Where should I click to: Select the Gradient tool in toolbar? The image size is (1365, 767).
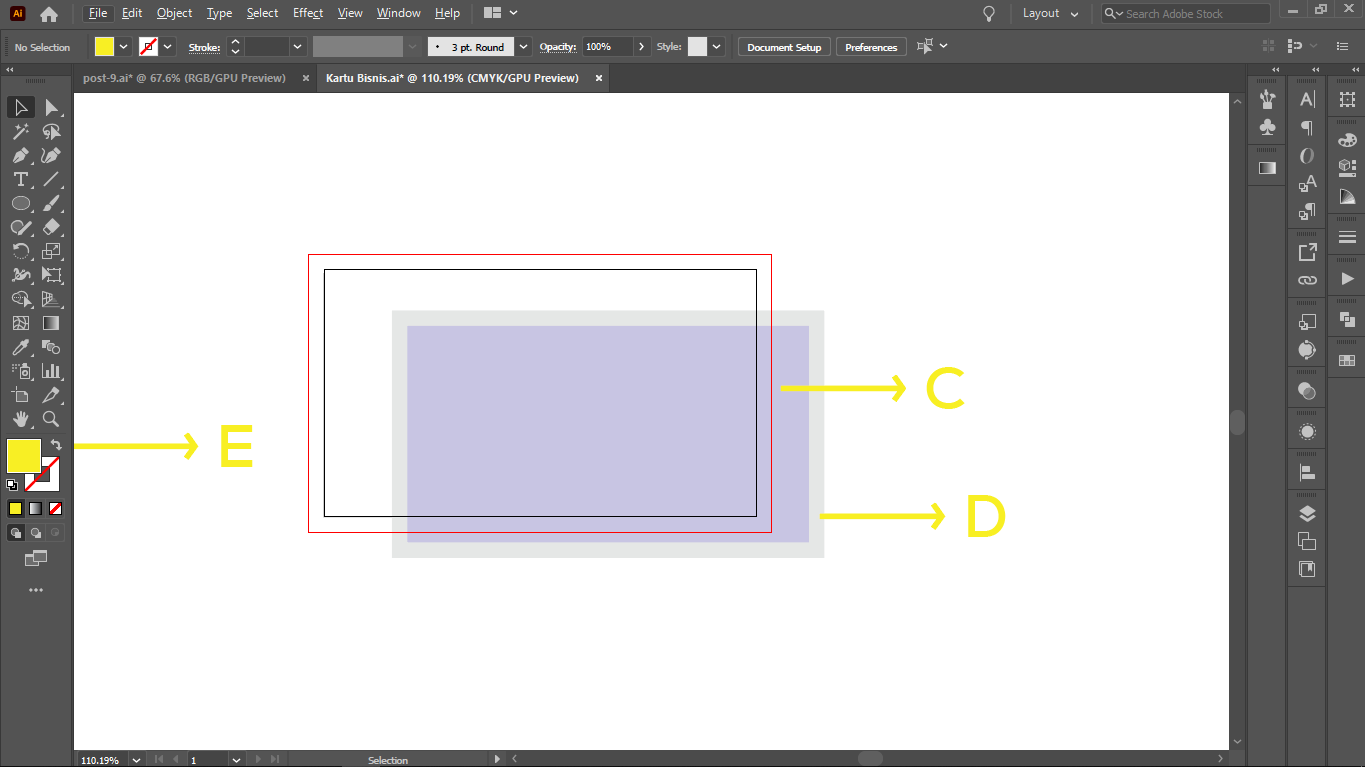[52, 323]
